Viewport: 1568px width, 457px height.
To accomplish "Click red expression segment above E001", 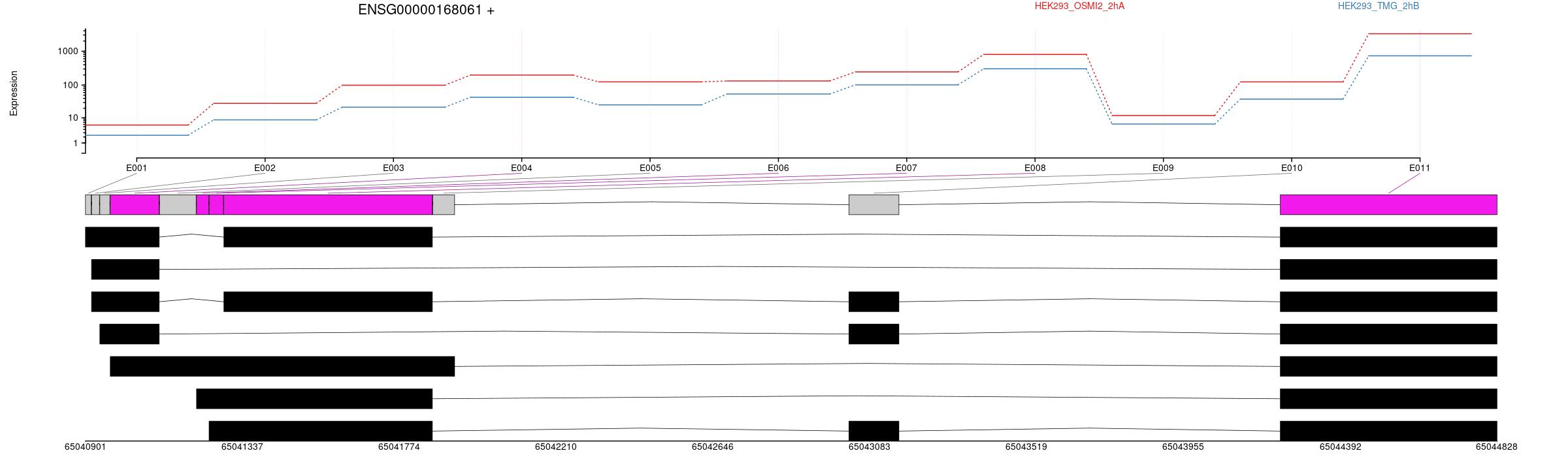I will click(x=137, y=125).
